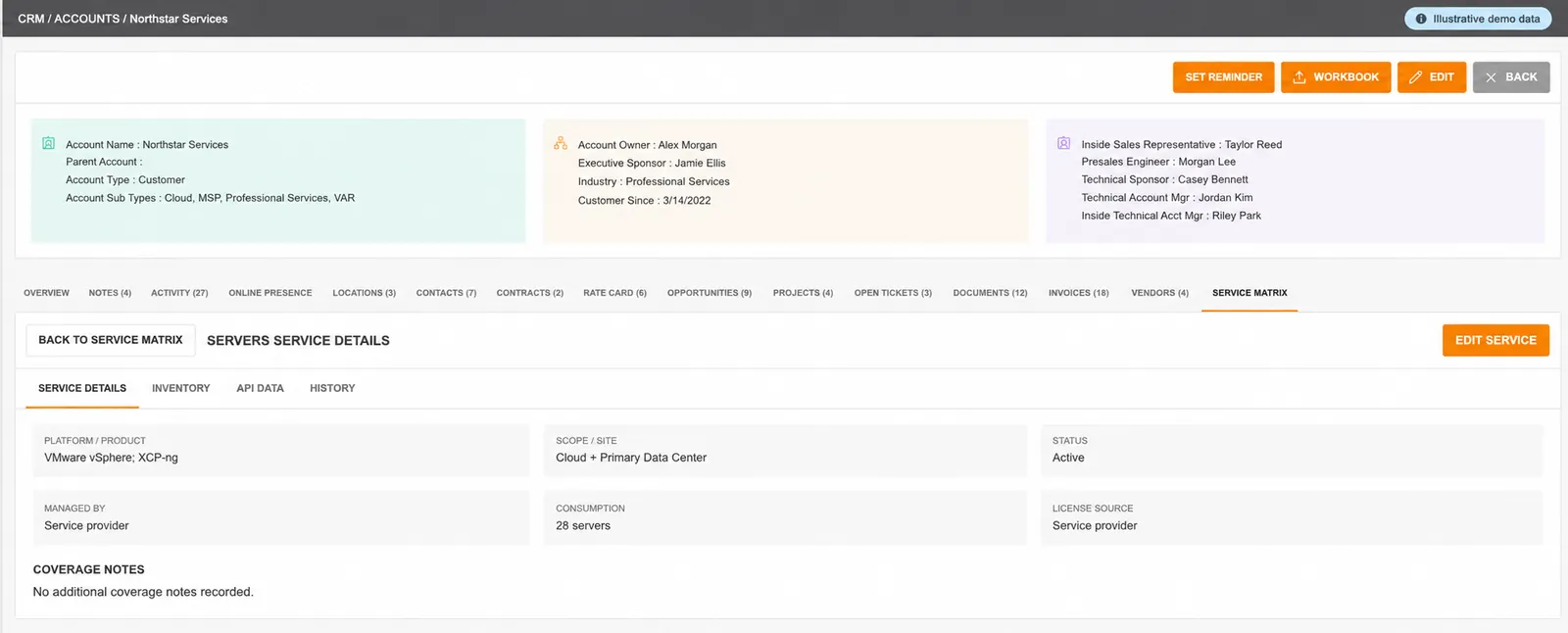Screen dimensions: 1568x633
Task: View Vendors (4) tab
Action: coord(1159,293)
